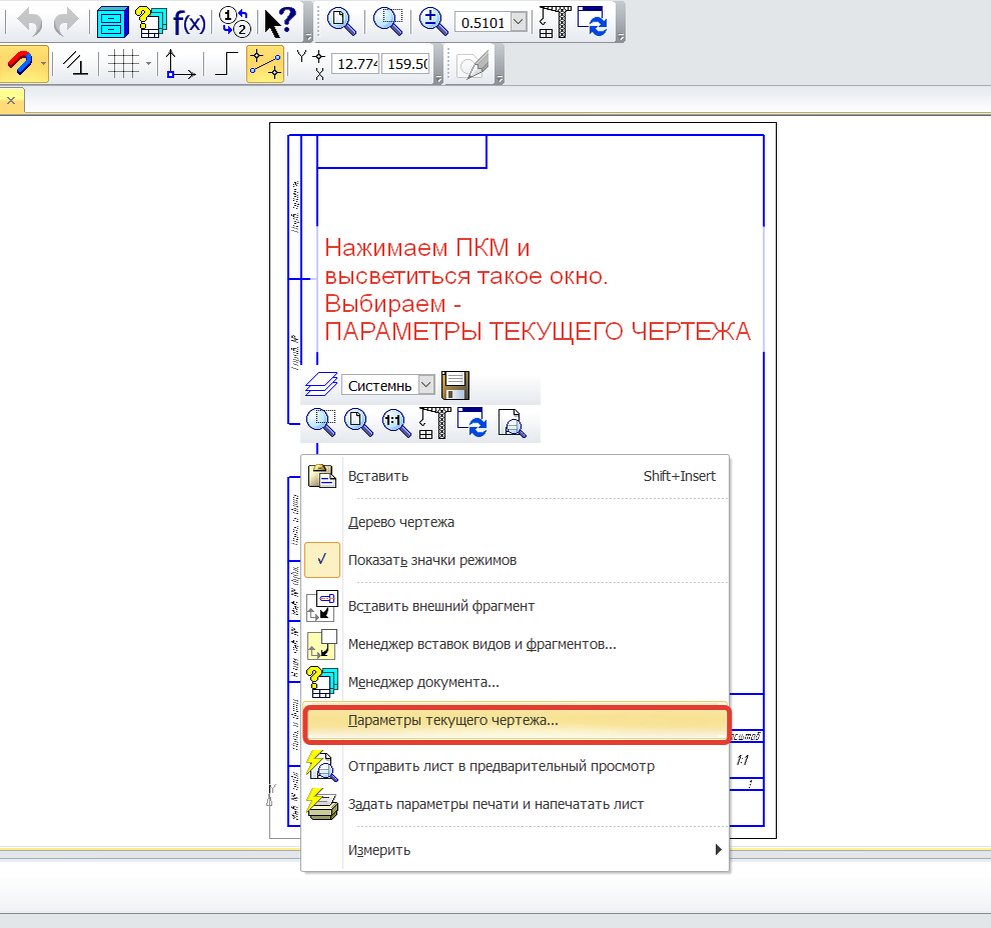Image resolution: width=991 pixels, height=928 pixels.
Task: Activate the context help arrow-question icon
Action: click(x=280, y=21)
